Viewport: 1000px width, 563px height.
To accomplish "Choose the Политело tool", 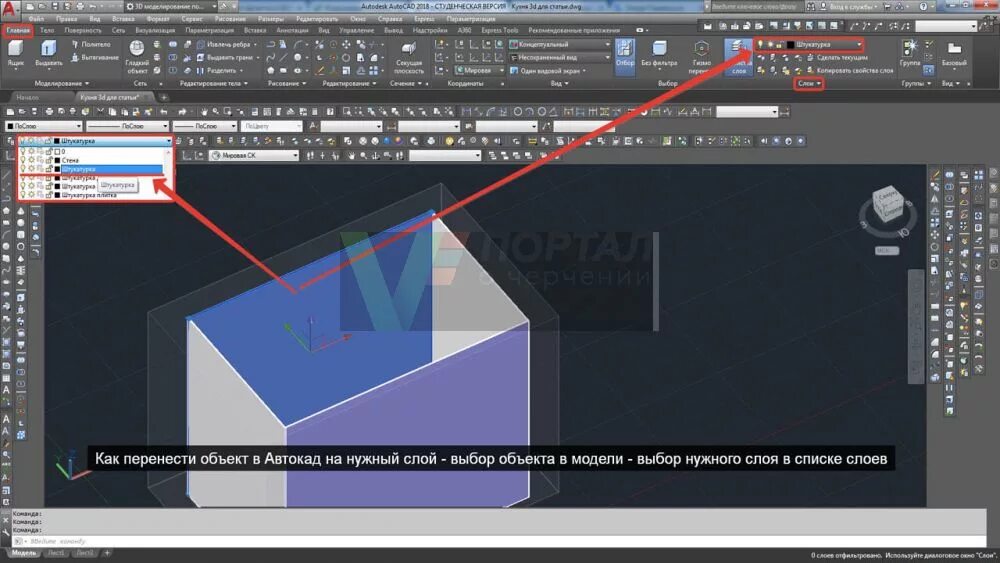I will [91, 44].
